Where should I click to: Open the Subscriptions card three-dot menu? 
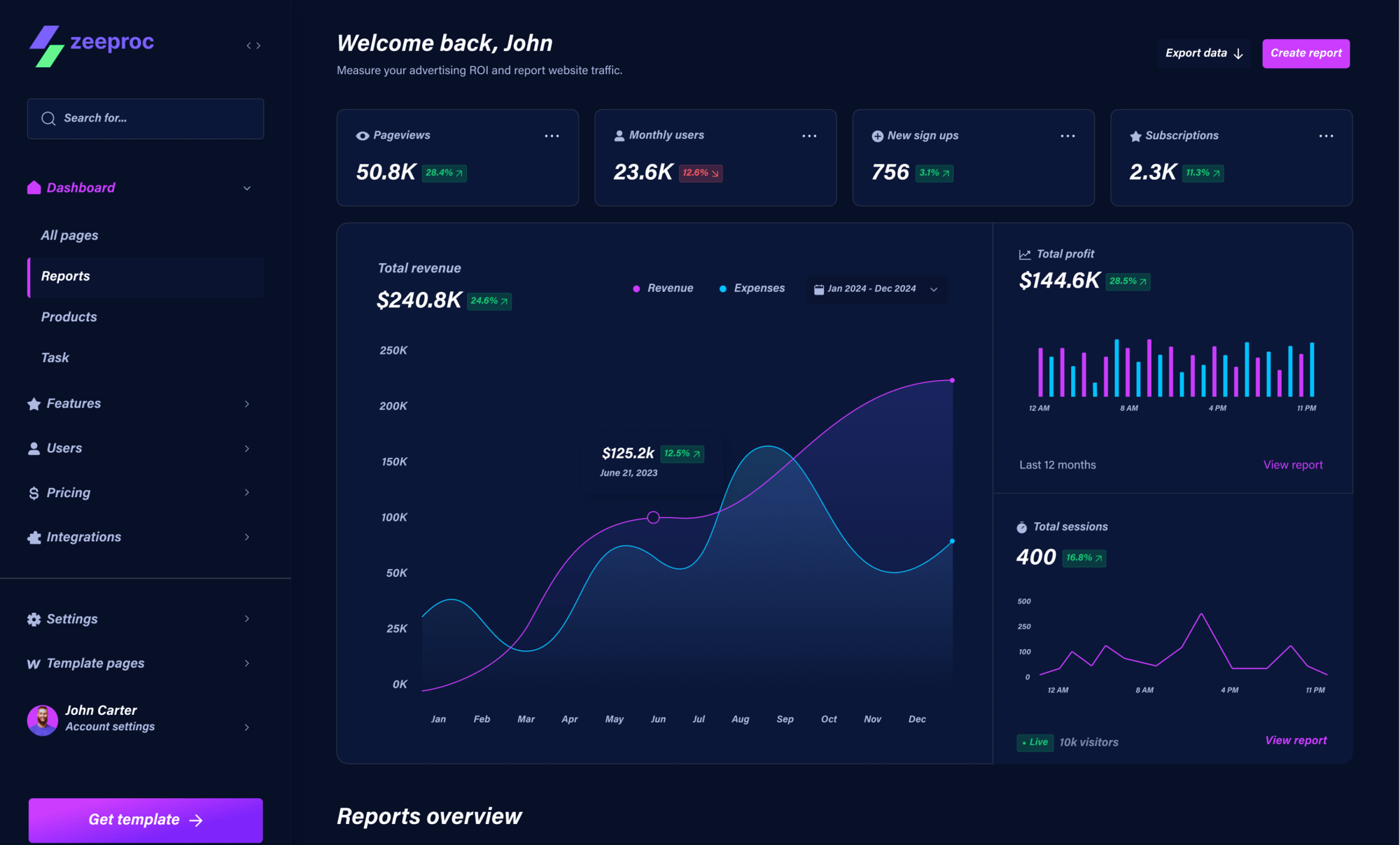tap(1326, 136)
